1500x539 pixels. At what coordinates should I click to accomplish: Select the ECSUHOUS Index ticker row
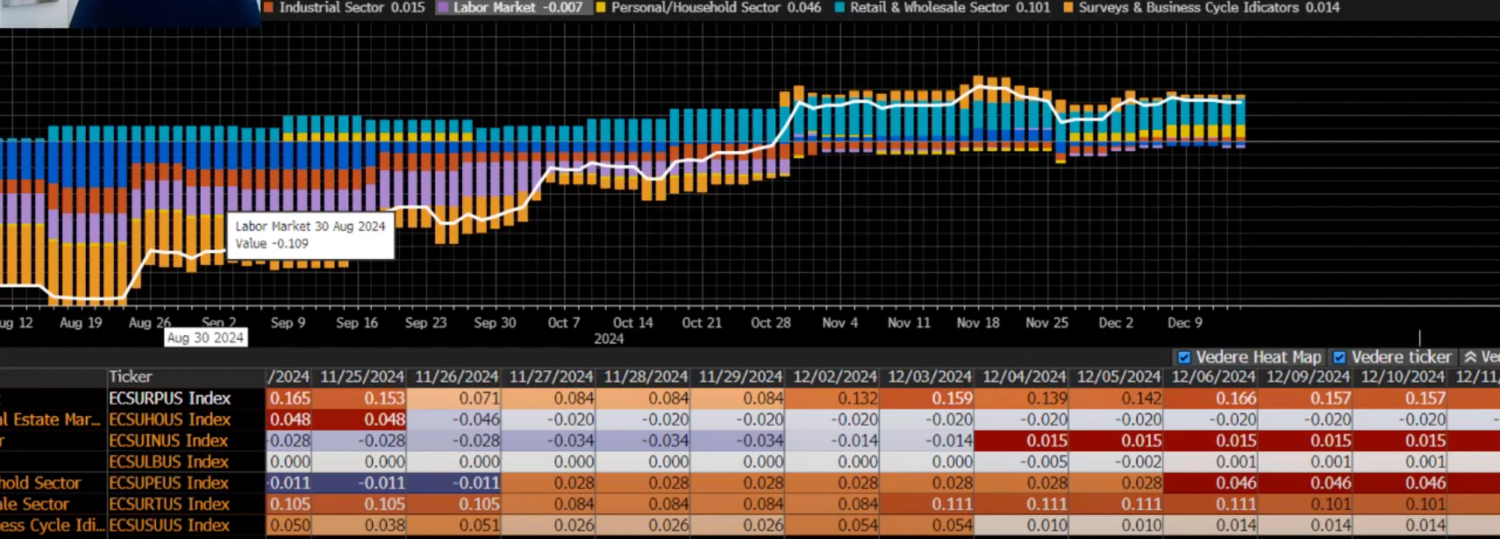pos(169,419)
